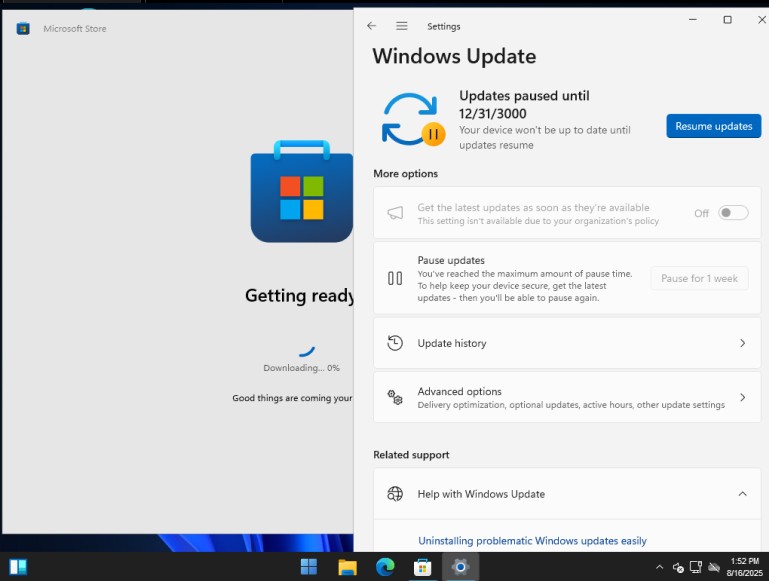Open the clock showing 1:52 PM
769x581 pixels.
744,567
